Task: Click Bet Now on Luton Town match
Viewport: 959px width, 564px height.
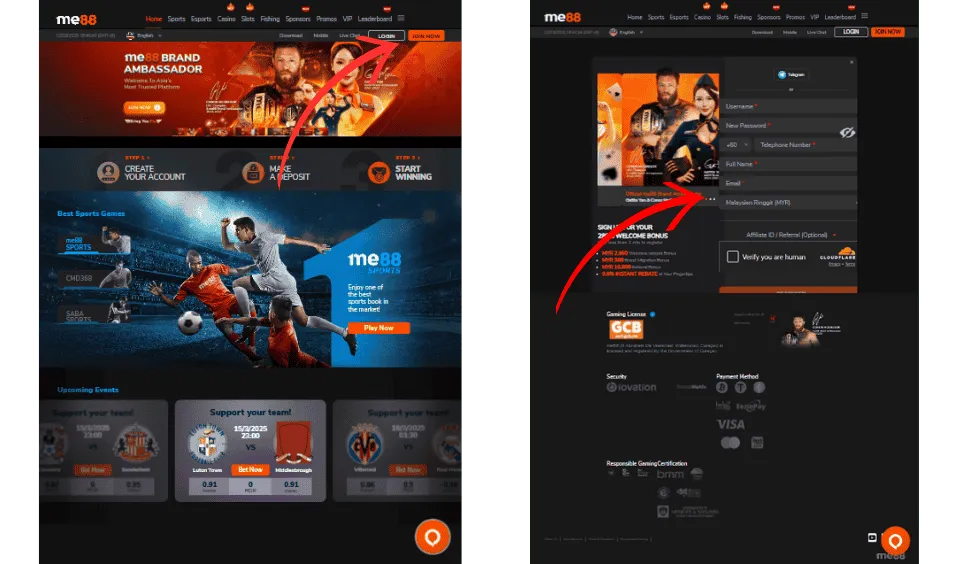Action: (250, 469)
